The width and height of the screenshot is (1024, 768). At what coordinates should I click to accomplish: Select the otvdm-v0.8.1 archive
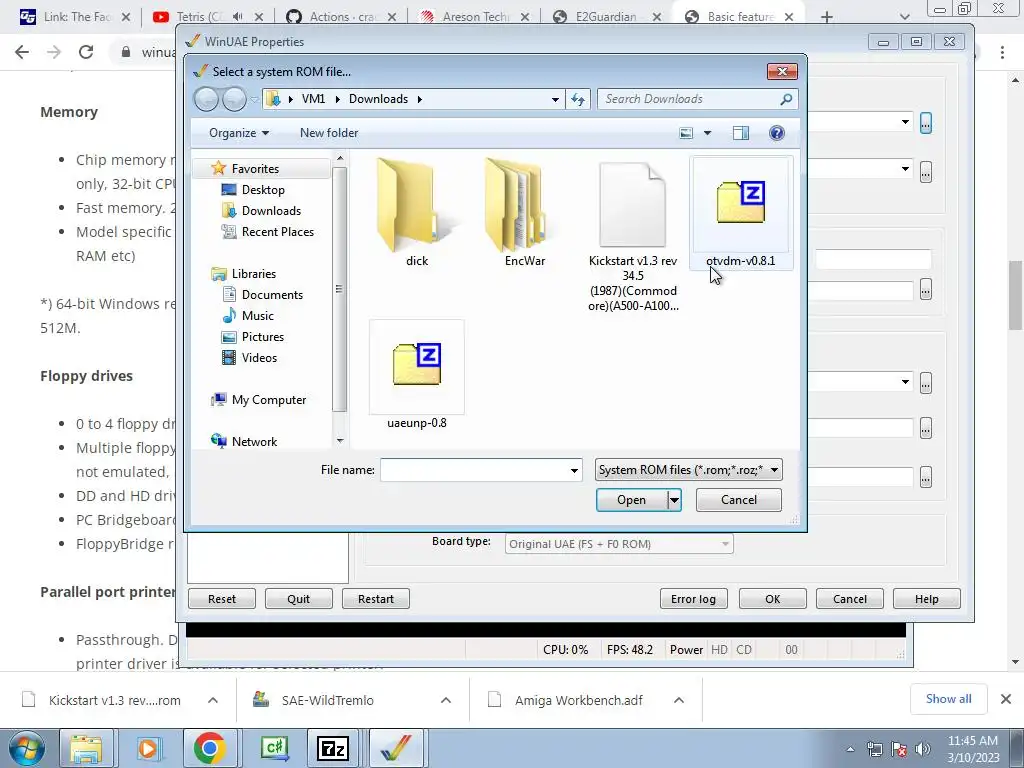[x=741, y=213]
